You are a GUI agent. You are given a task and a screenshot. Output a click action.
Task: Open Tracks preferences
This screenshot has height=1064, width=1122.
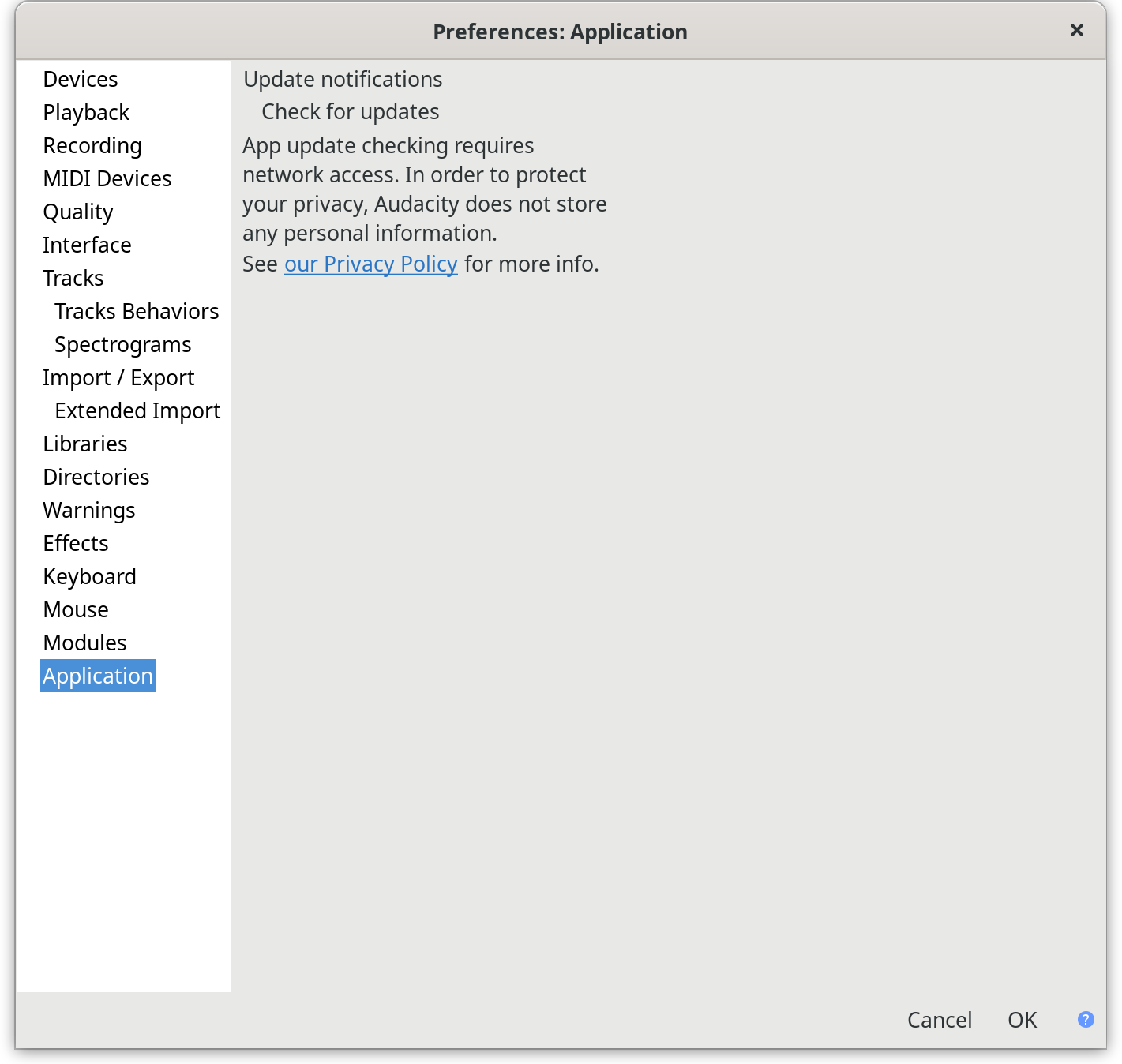tap(73, 278)
